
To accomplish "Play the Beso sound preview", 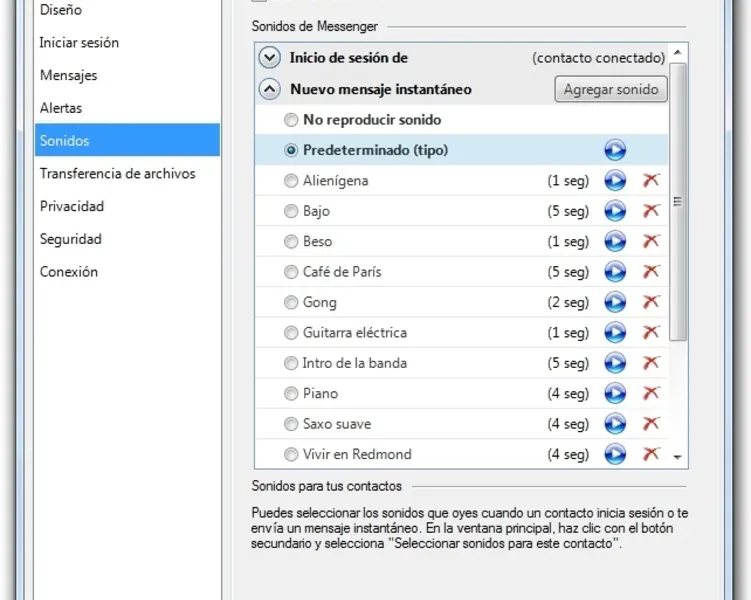I will tap(615, 242).
